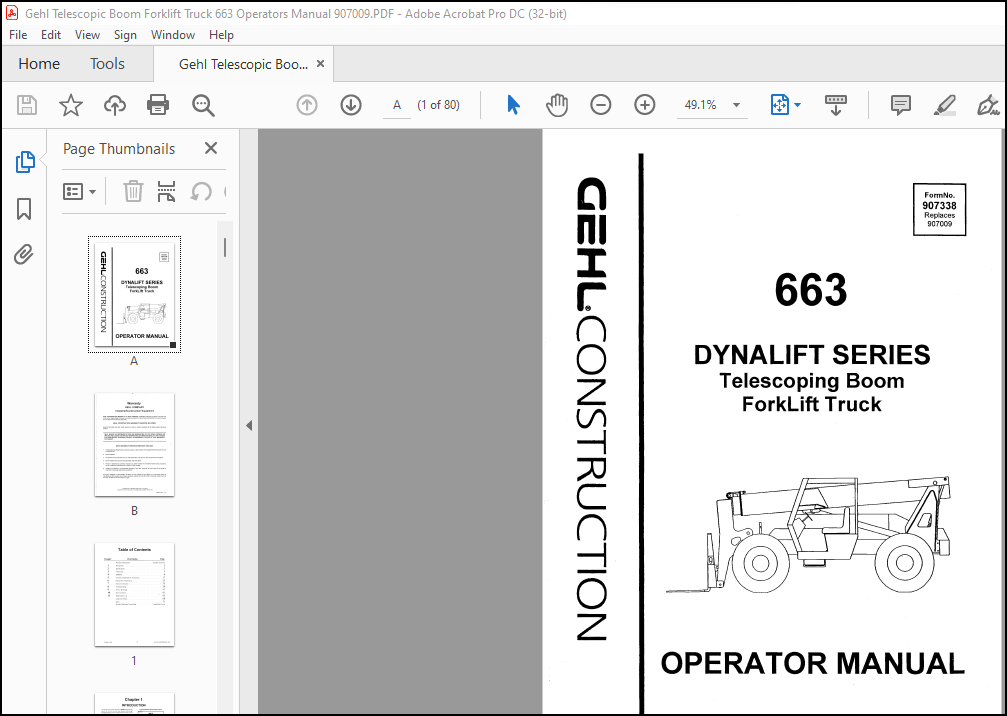
Task: Select page B Warranty thumbnail
Action: tap(134, 444)
